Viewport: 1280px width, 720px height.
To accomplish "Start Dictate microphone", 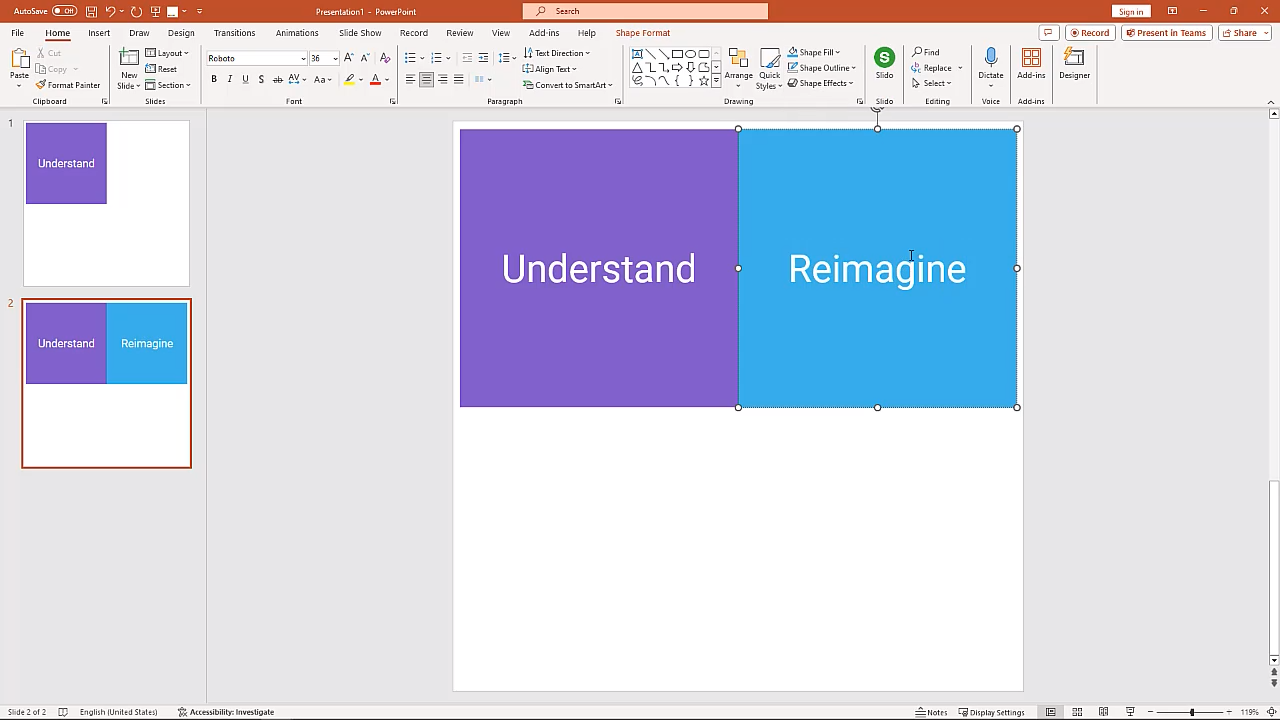I will coord(991,66).
